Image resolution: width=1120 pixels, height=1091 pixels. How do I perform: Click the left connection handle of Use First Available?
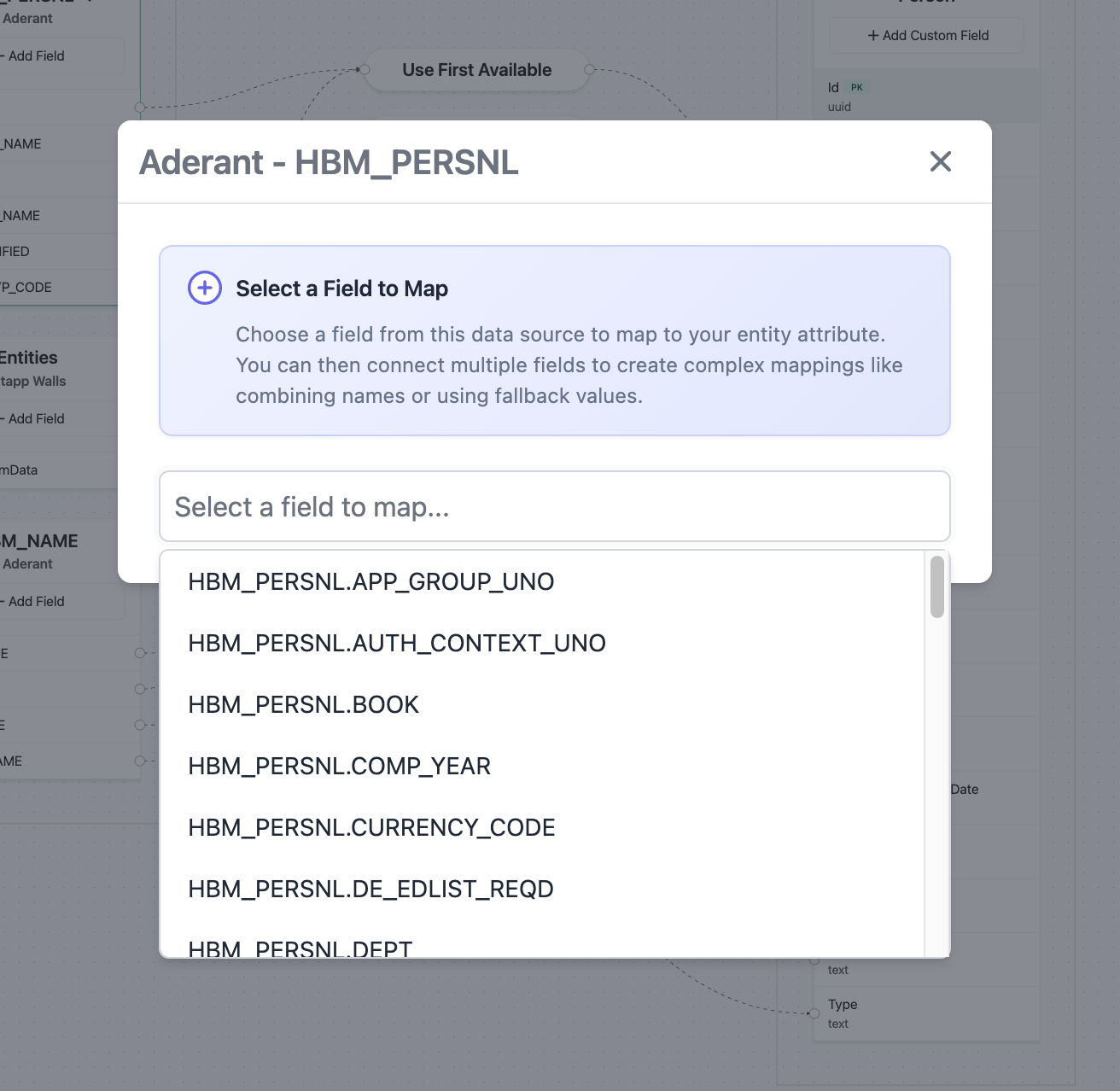(x=365, y=70)
